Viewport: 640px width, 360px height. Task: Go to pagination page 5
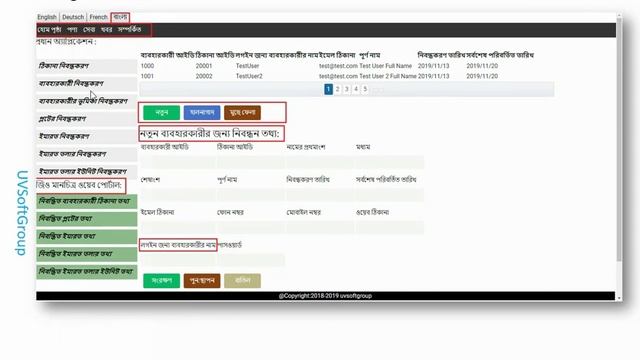(365, 89)
